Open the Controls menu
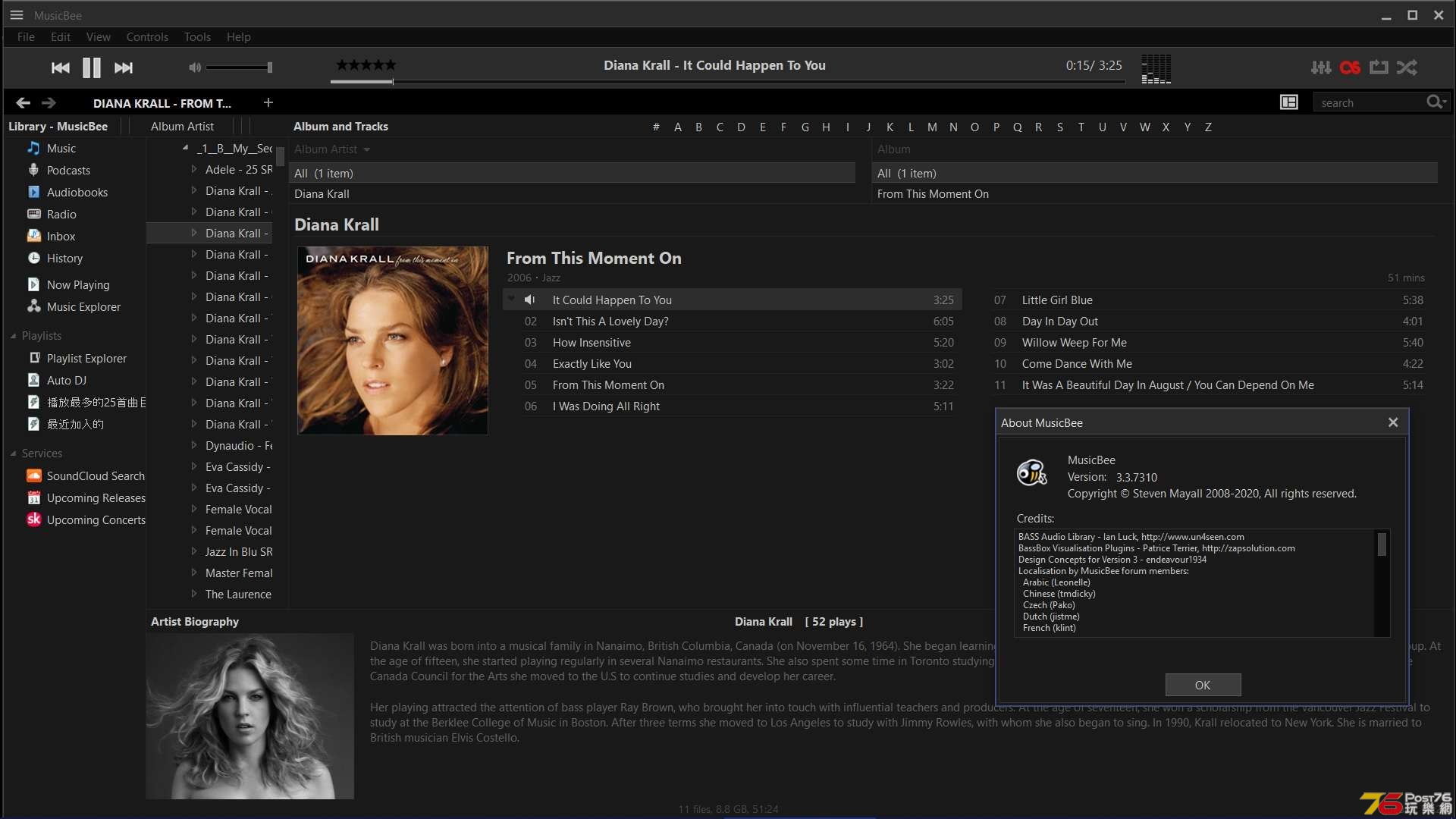Screen dimensions: 1456x819 [147, 37]
